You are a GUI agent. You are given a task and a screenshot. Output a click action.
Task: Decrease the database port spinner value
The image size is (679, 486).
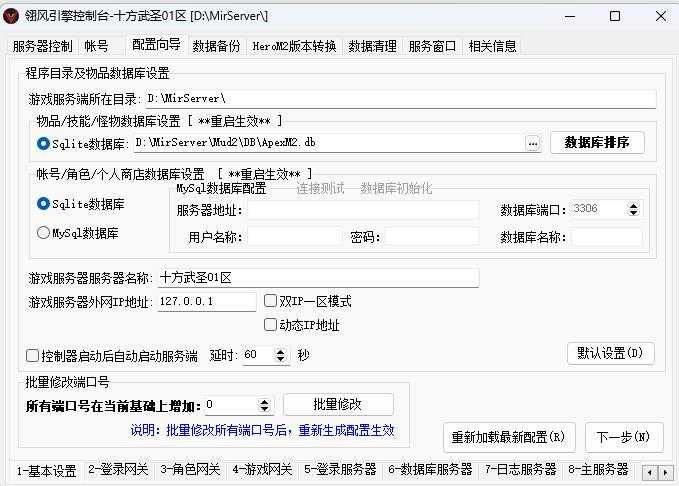coord(634,213)
